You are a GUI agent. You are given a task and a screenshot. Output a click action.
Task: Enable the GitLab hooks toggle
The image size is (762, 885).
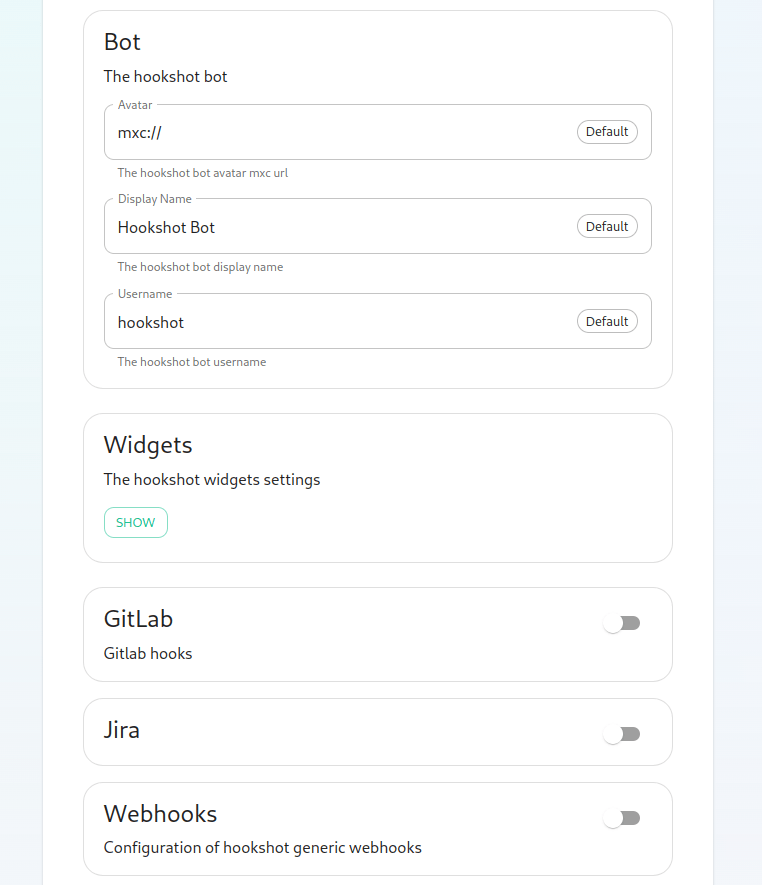pos(621,623)
